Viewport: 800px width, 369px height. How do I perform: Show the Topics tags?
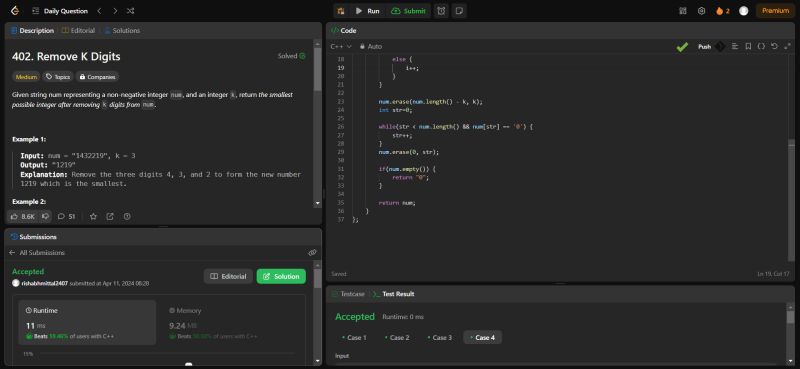[58, 77]
